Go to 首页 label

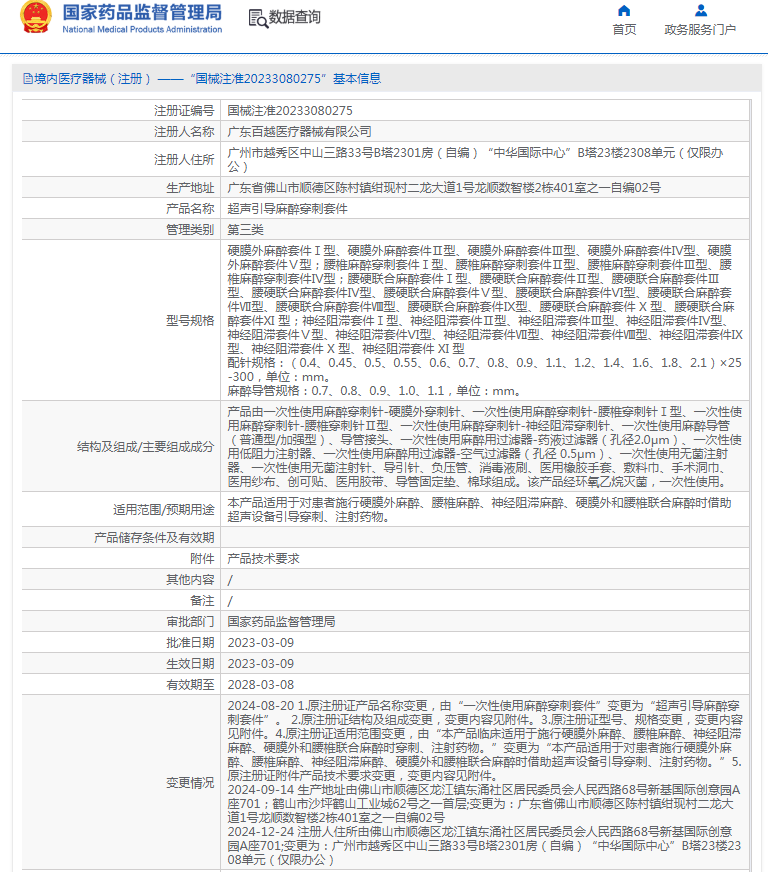(624, 29)
